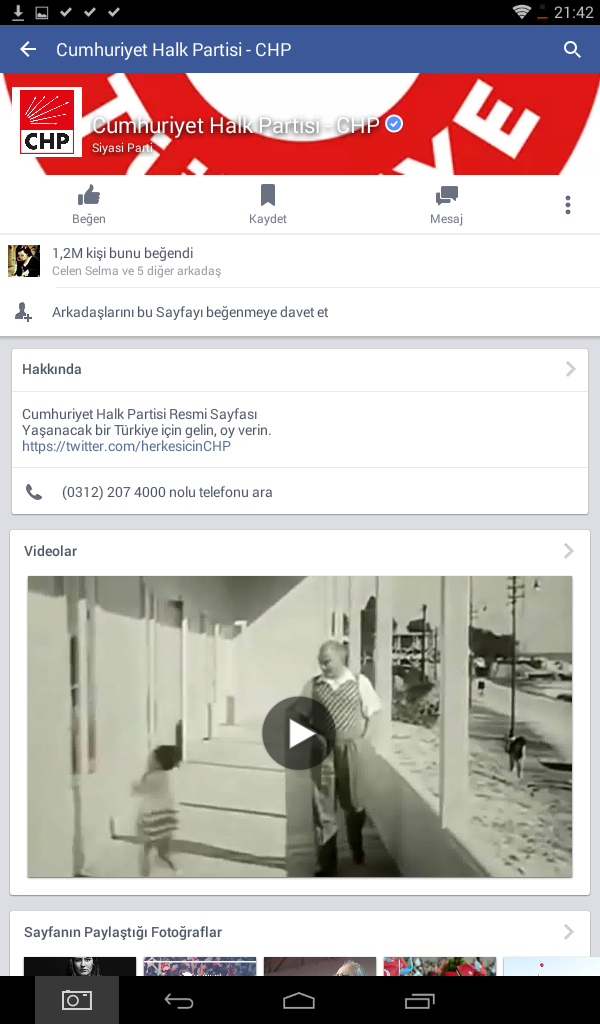Image resolution: width=600 pixels, height=1024 pixels.
Task: Open '1,2M kişi bunu beğendi' row
Action: click(300, 261)
